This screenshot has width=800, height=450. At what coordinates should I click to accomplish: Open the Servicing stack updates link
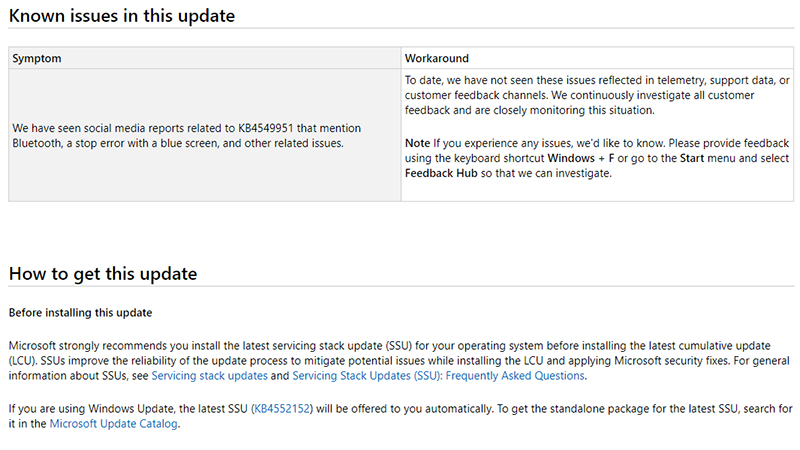click(x=209, y=376)
